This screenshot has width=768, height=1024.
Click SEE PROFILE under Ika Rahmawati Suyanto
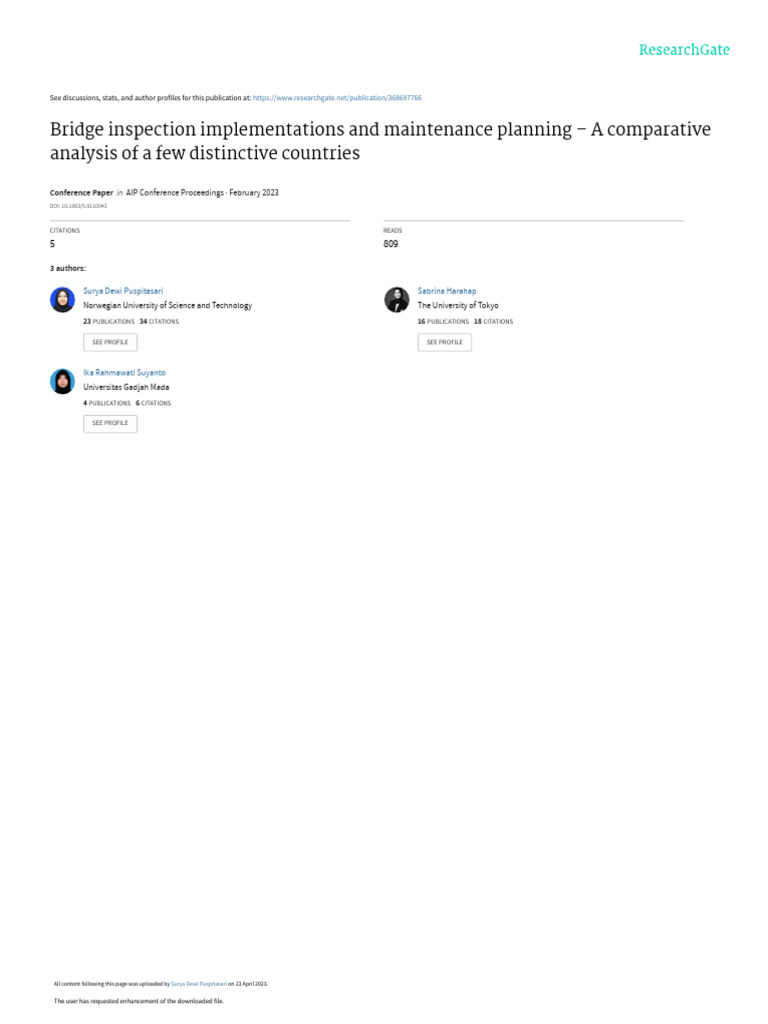pyautogui.click(x=110, y=423)
